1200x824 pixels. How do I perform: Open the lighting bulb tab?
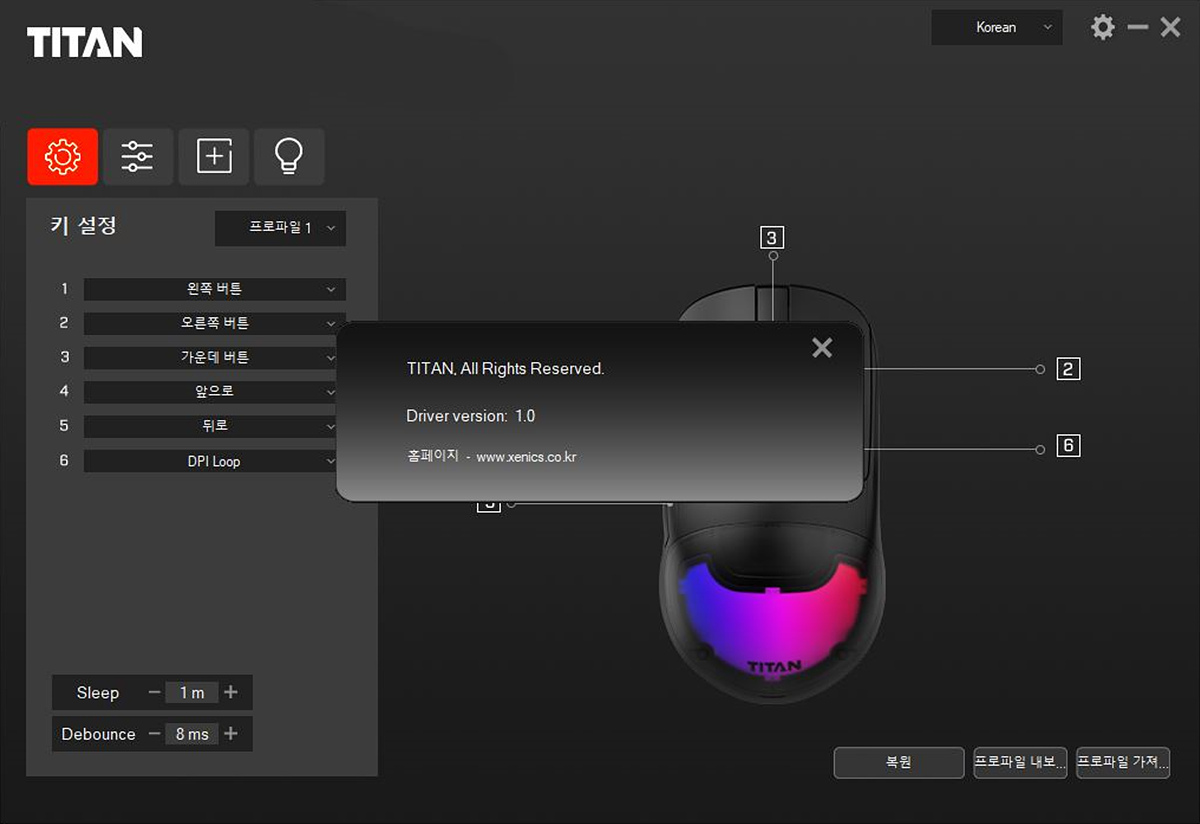point(289,156)
